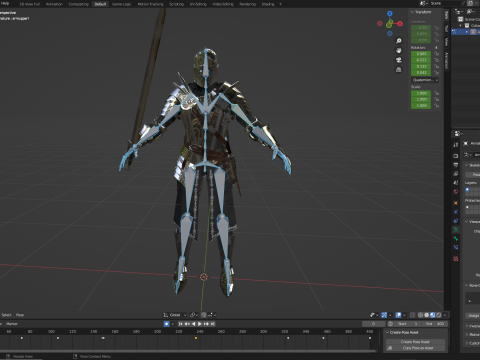Open the Motion Tracking workspace tab
The image size is (480, 360).
point(150,4)
